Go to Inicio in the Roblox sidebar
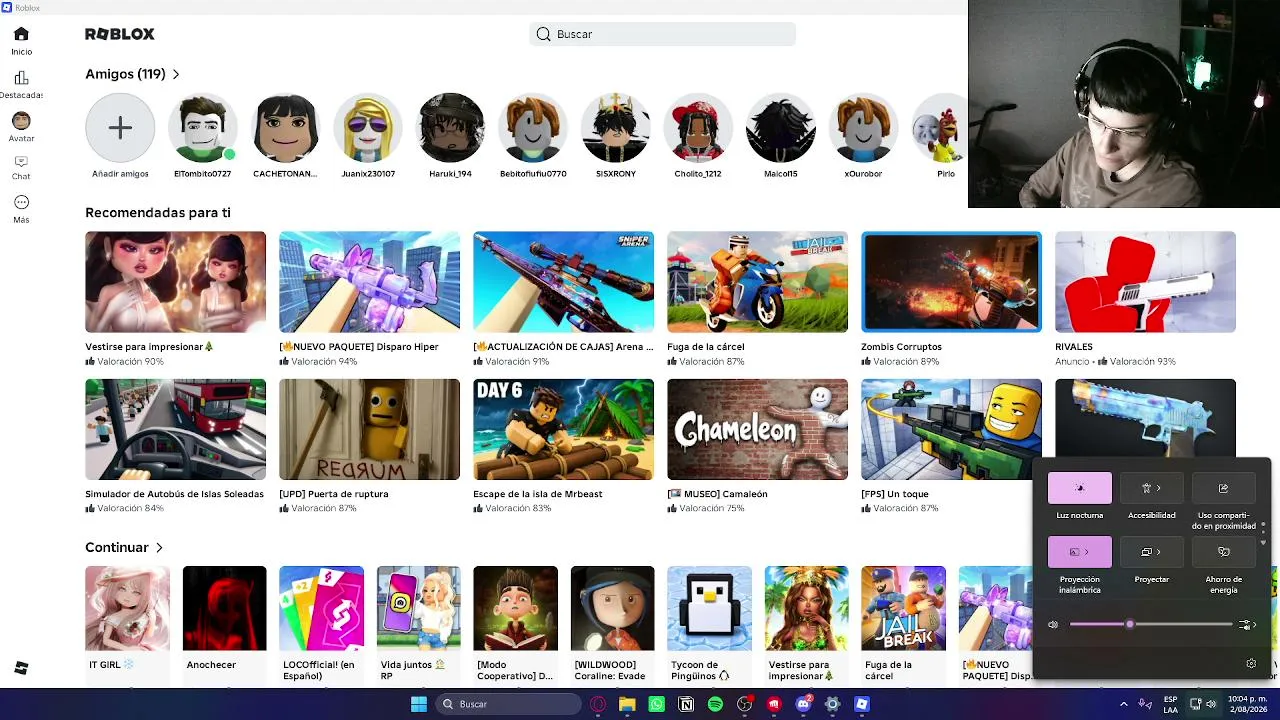Viewport: 1280px width, 720px height. tap(21, 41)
